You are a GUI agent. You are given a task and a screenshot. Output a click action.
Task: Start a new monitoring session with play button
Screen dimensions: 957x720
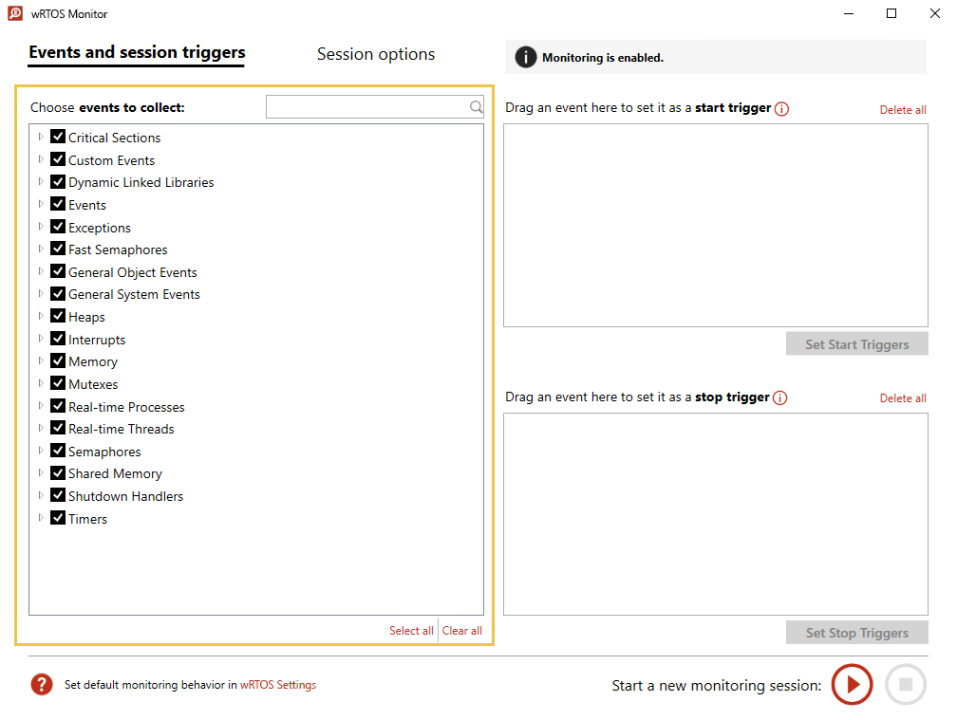pos(852,685)
